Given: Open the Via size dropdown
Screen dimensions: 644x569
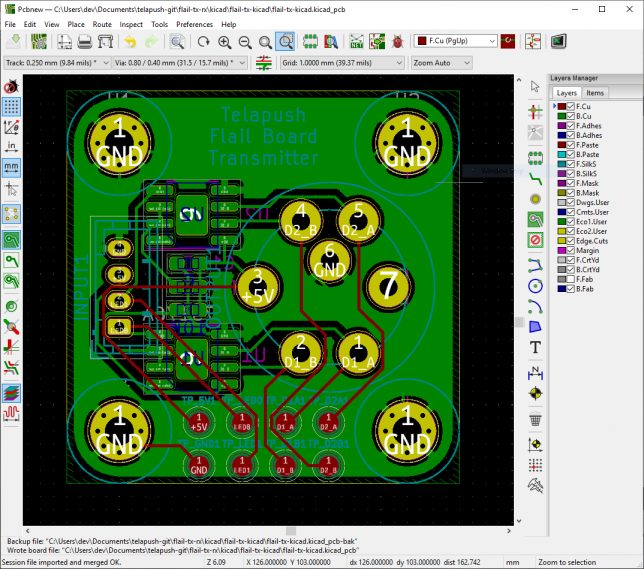Looking at the screenshot, I should [x=180, y=63].
